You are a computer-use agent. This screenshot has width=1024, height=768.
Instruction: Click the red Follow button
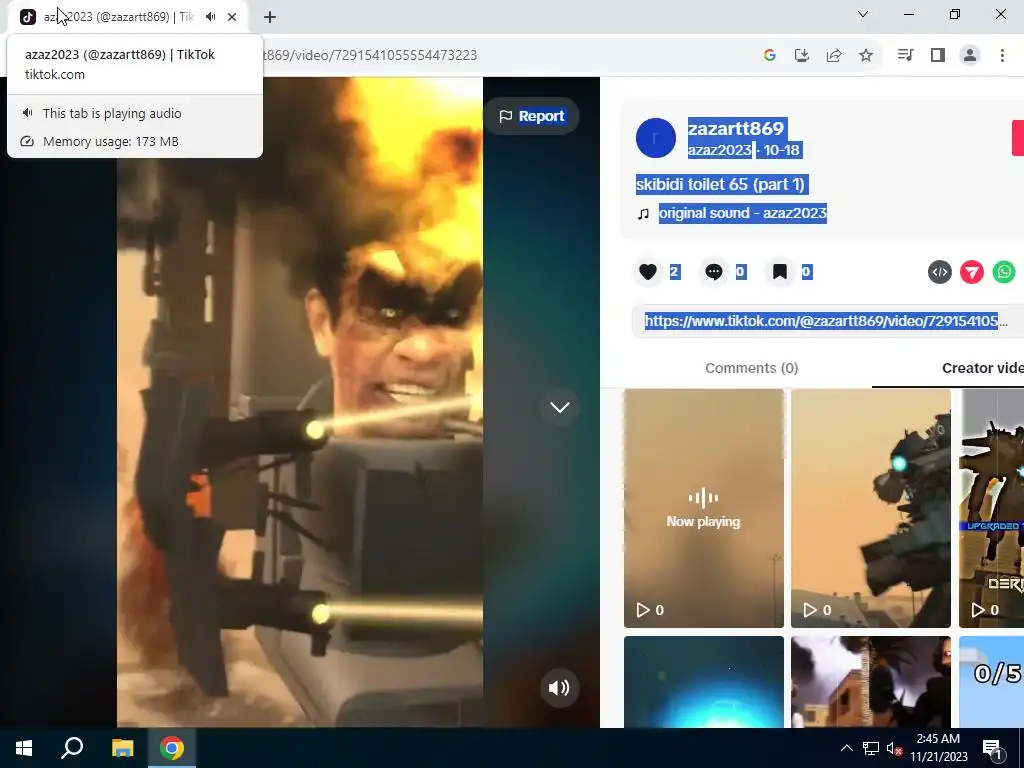[x=1017, y=138]
